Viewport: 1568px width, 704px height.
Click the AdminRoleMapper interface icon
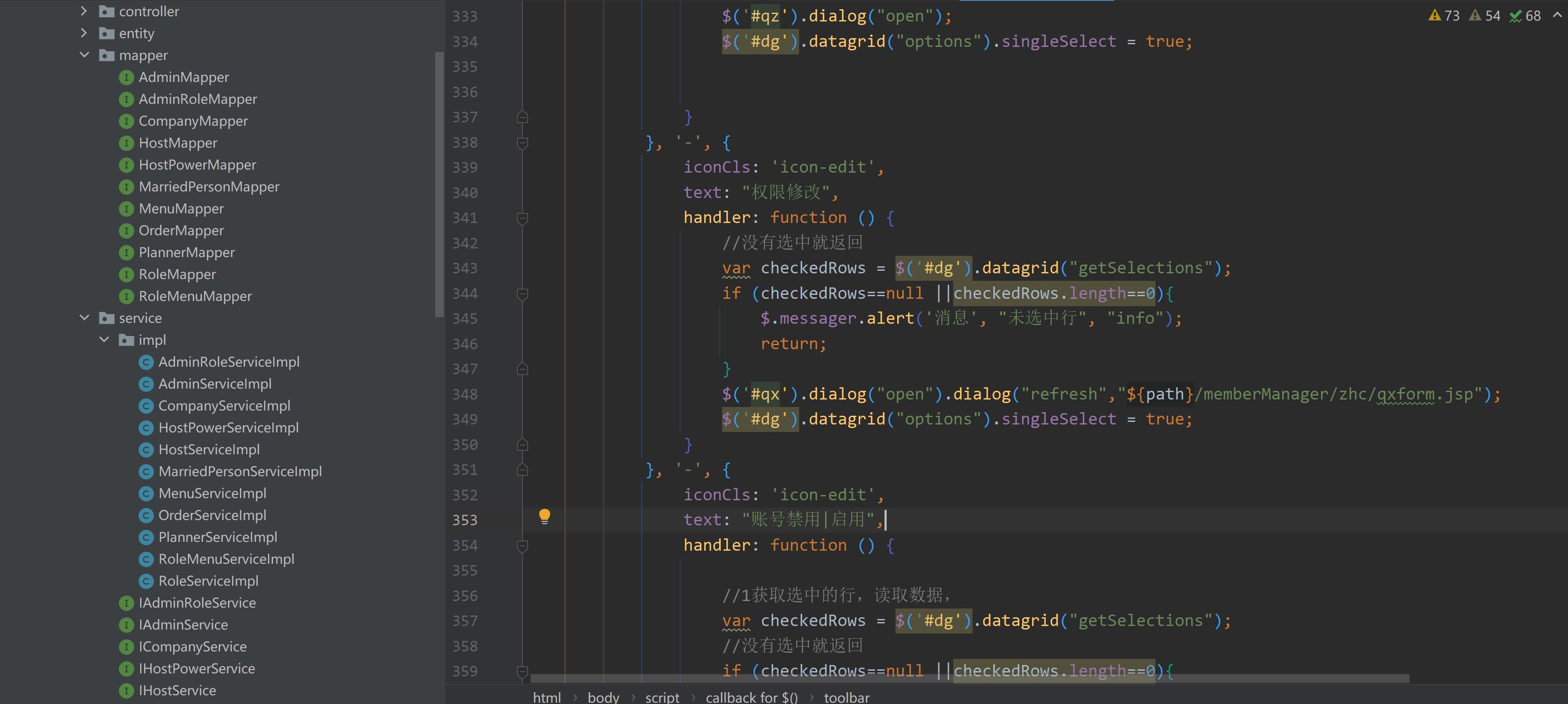coord(126,99)
